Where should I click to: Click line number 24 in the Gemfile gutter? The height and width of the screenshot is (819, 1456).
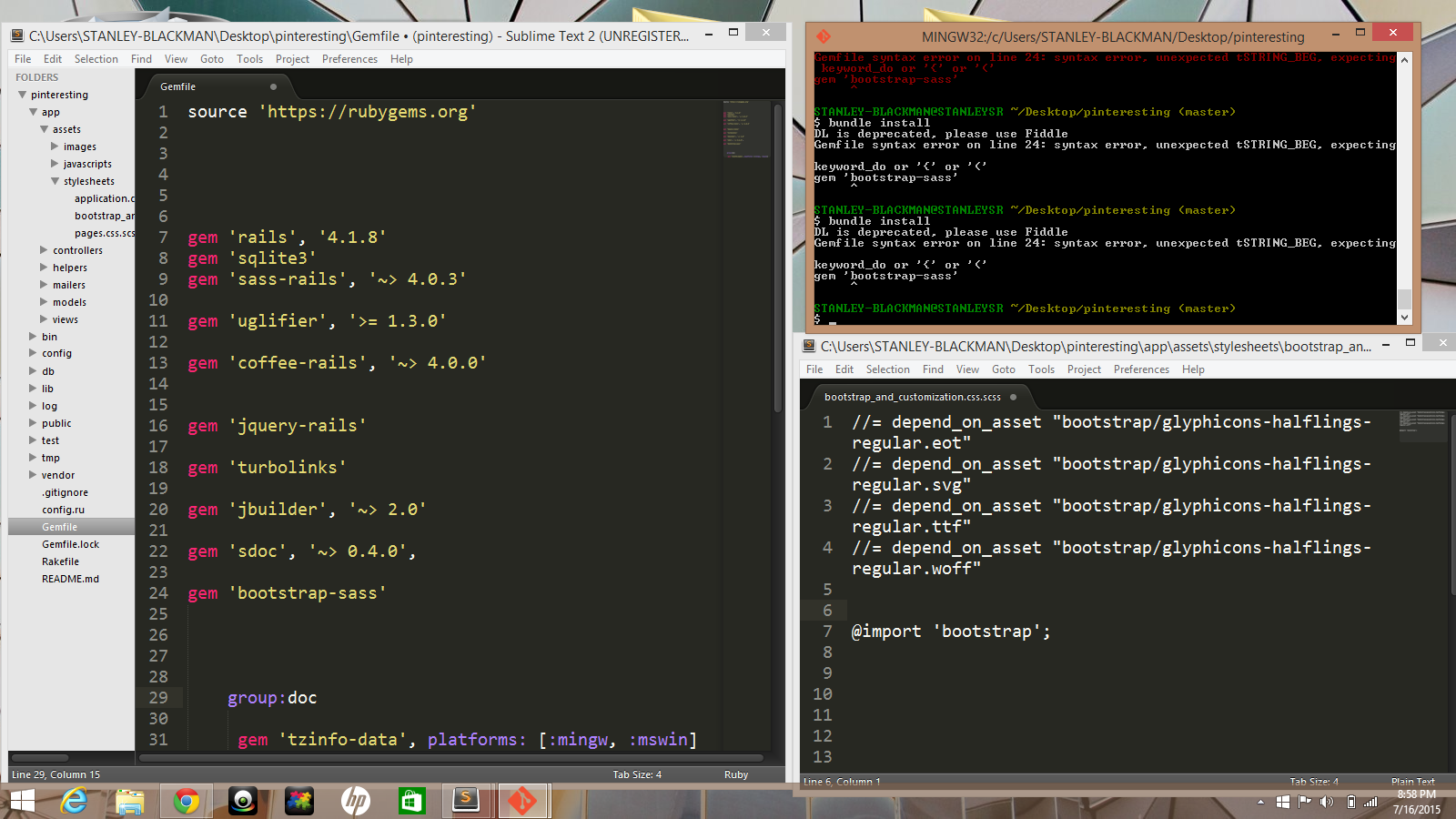[x=158, y=593]
